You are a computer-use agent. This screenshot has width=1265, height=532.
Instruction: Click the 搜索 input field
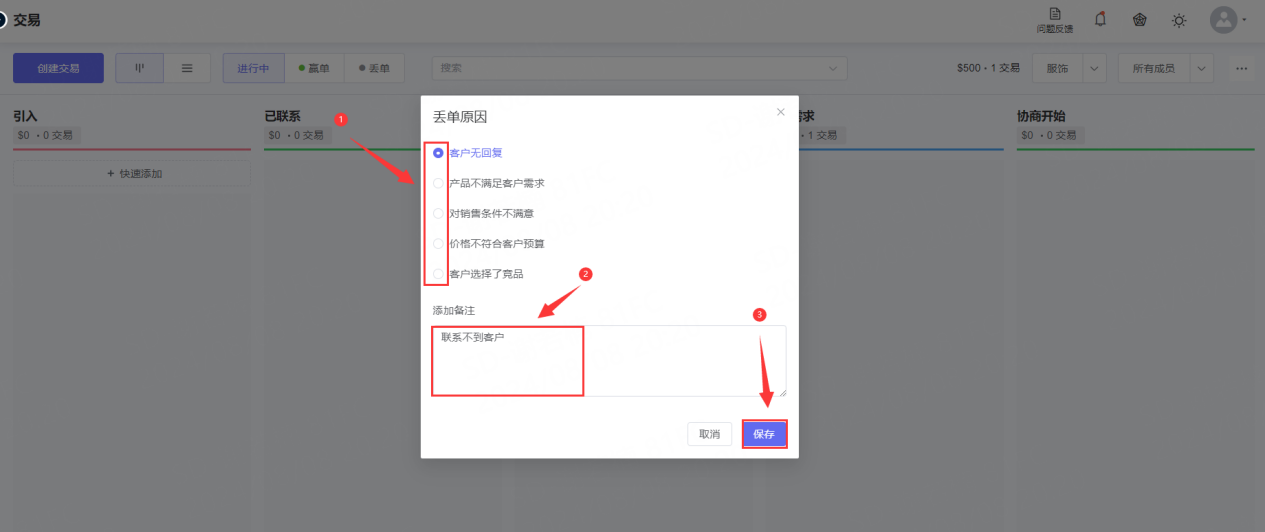coord(639,68)
